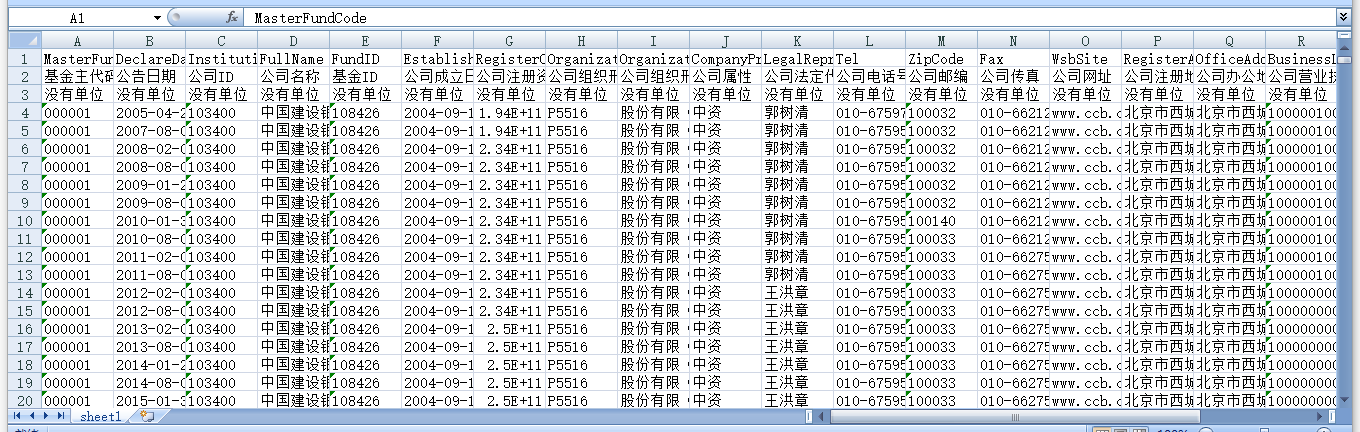Click the 基金ID cell in row 2

click(365, 77)
